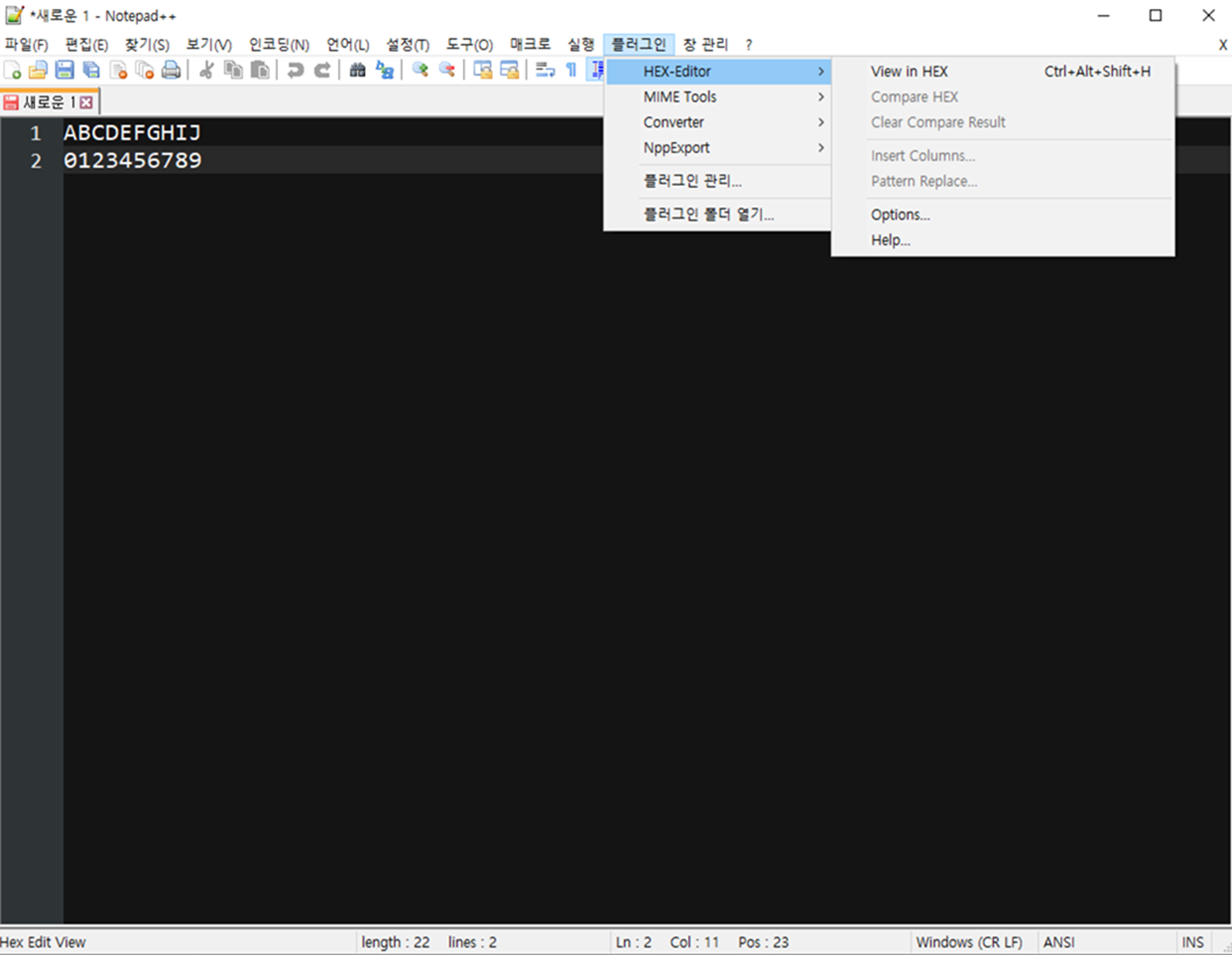This screenshot has height=955, width=1232.
Task: Click ANSI encoding in status bar
Action: click(x=1059, y=942)
